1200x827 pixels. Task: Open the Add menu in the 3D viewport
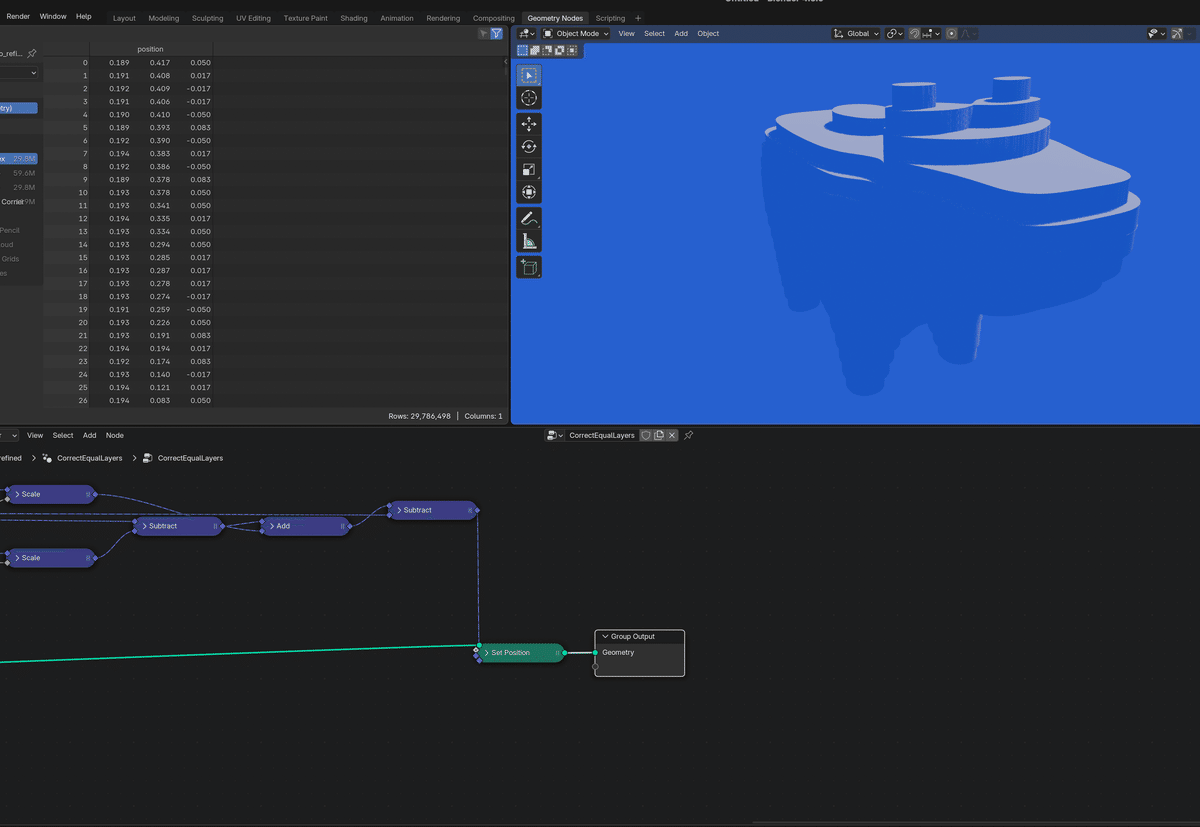pos(681,34)
